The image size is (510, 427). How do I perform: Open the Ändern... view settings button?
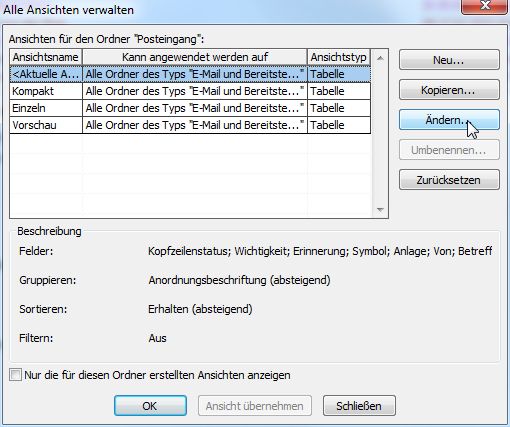point(449,120)
